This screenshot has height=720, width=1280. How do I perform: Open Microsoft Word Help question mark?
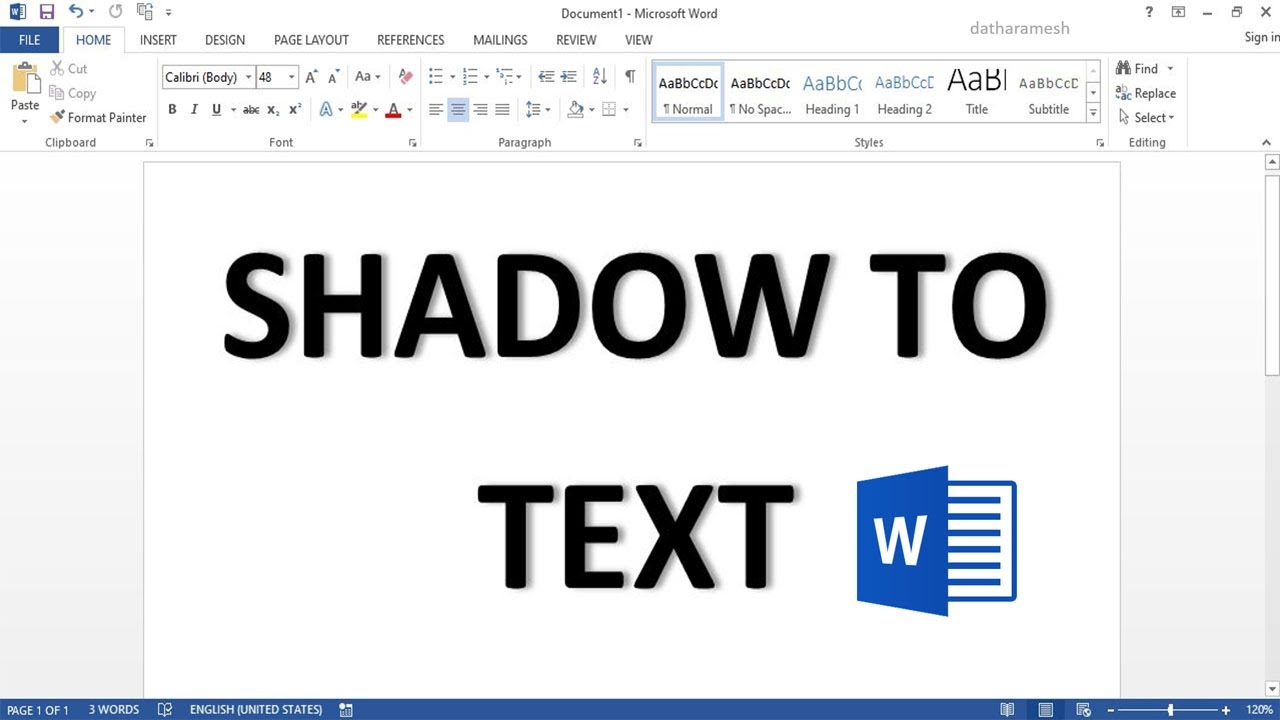1149,13
